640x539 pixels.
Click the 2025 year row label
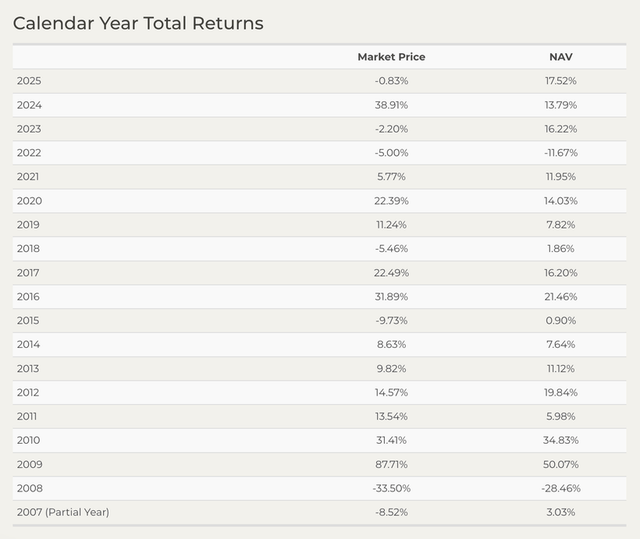[29, 81]
